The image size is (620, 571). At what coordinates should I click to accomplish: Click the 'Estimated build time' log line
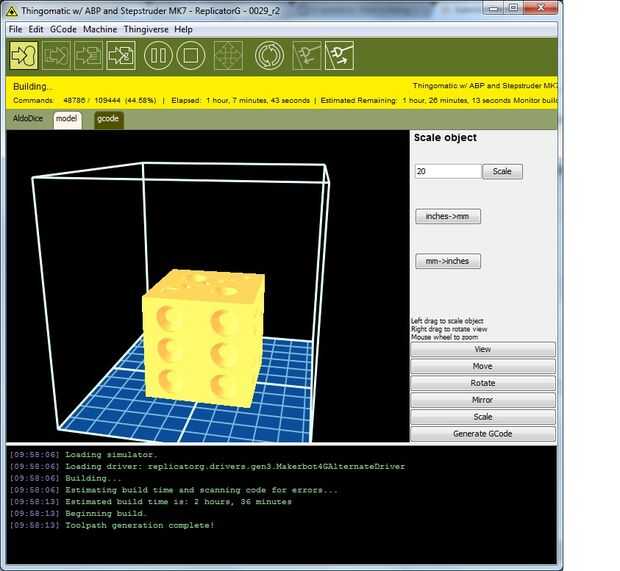[178, 502]
